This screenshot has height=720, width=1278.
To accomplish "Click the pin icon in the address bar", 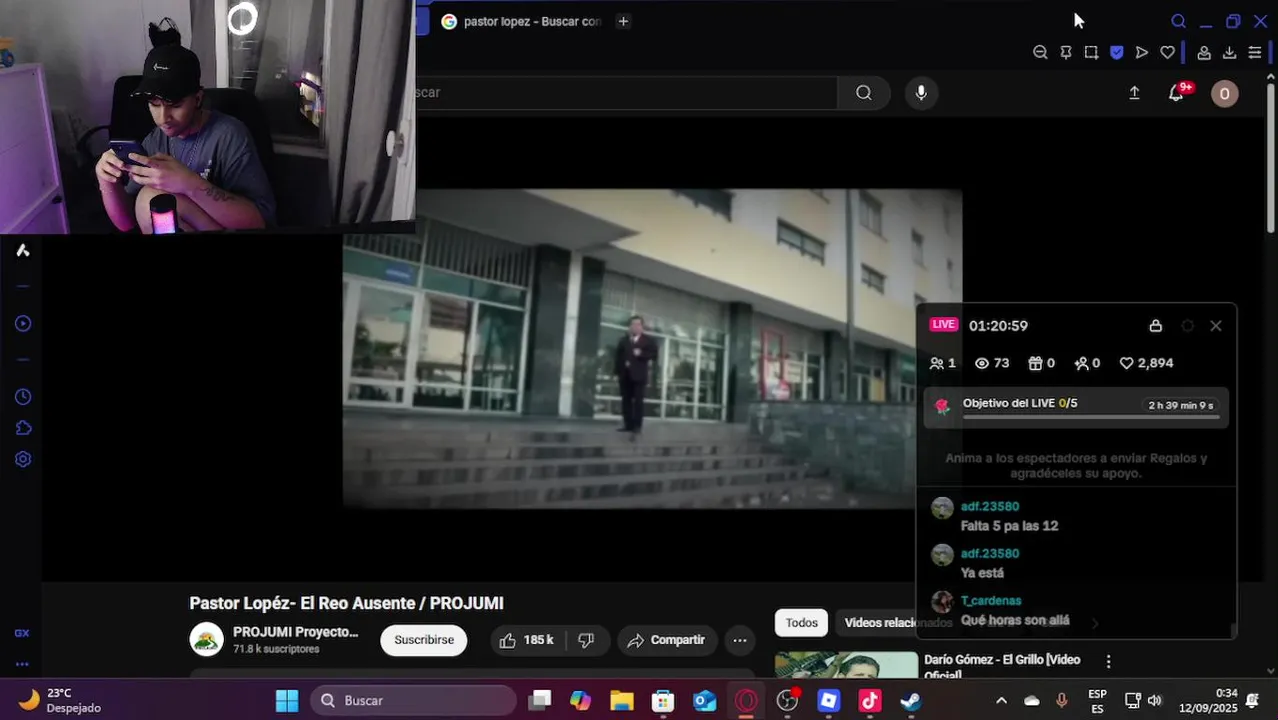I will 1066,52.
